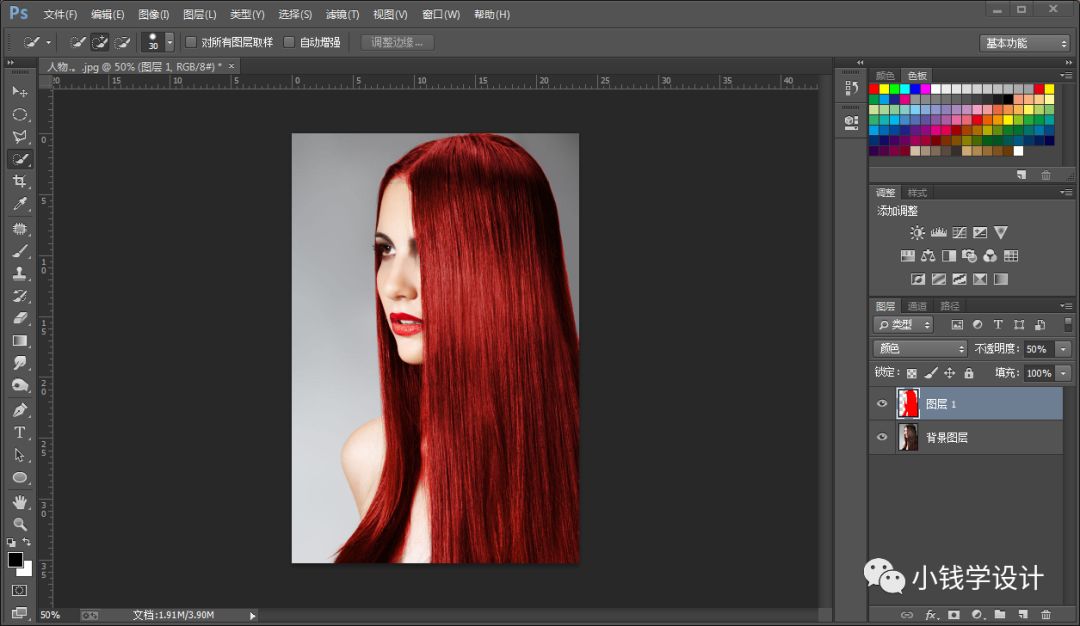Open the 颜色 blend mode dropdown
Image resolution: width=1080 pixels, height=626 pixels.
tap(920, 348)
